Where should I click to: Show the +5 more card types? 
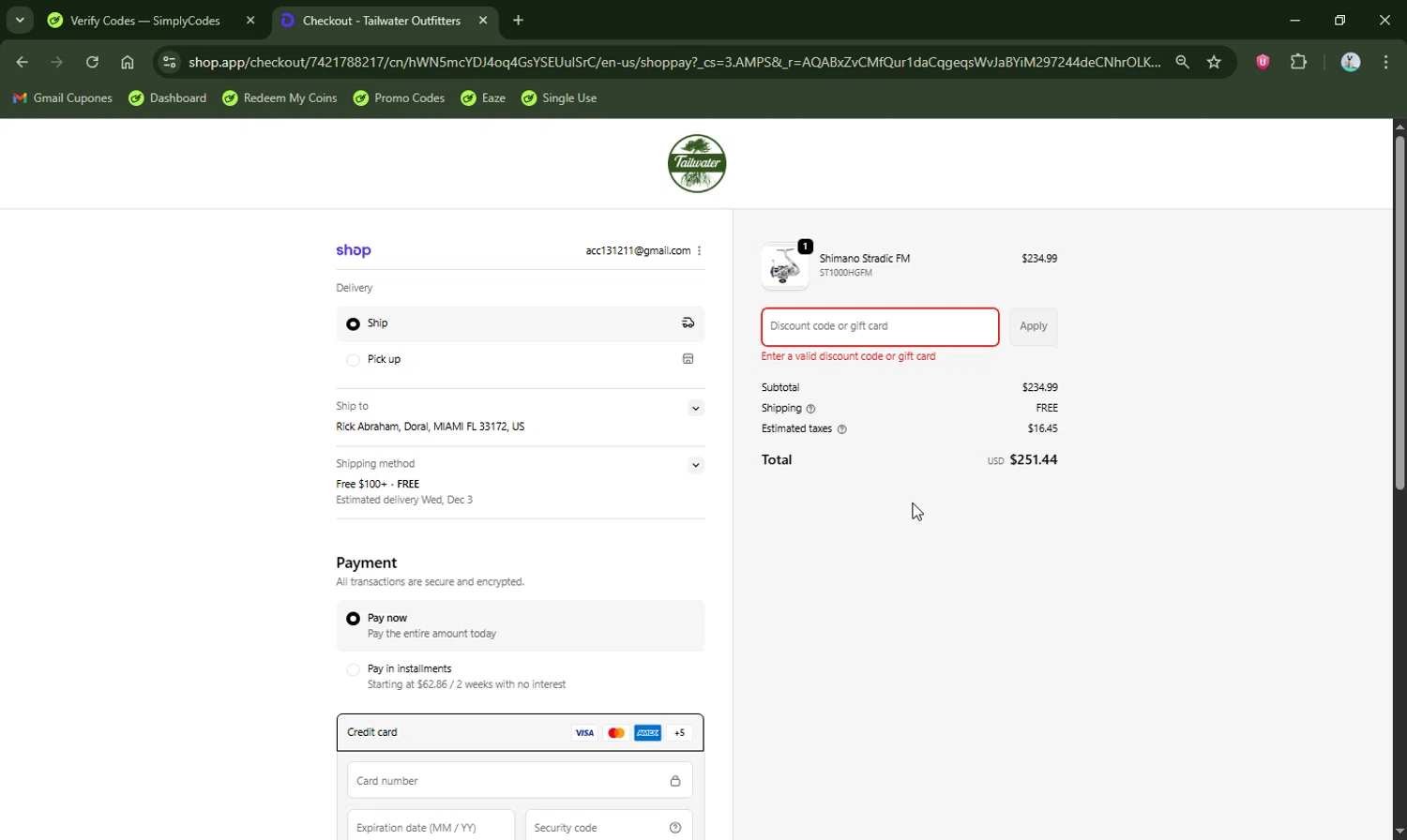[x=680, y=733]
